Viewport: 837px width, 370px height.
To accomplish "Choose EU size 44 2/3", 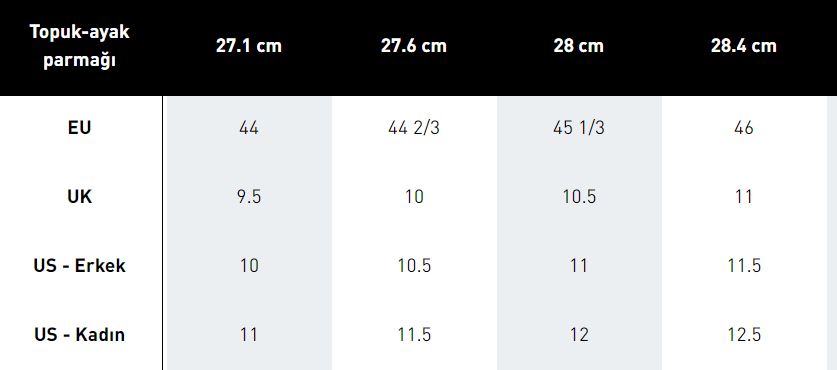I will [x=414, y=128].
